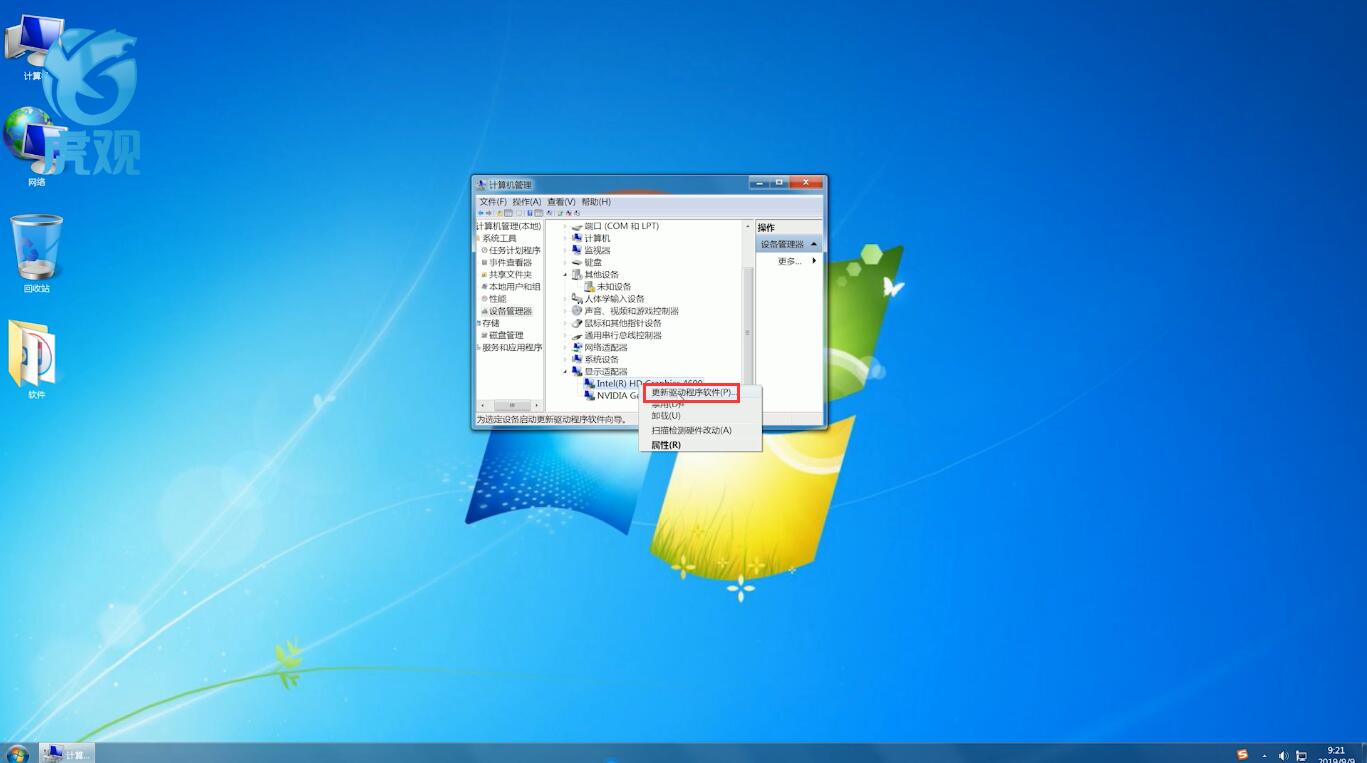Select the 计算机管理 taskbar button

[67, 754]
